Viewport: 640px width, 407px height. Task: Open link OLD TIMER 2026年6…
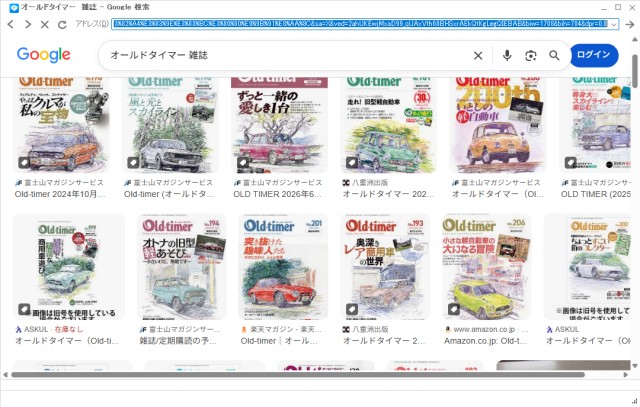pyautogui.click(x=278, y=194)
